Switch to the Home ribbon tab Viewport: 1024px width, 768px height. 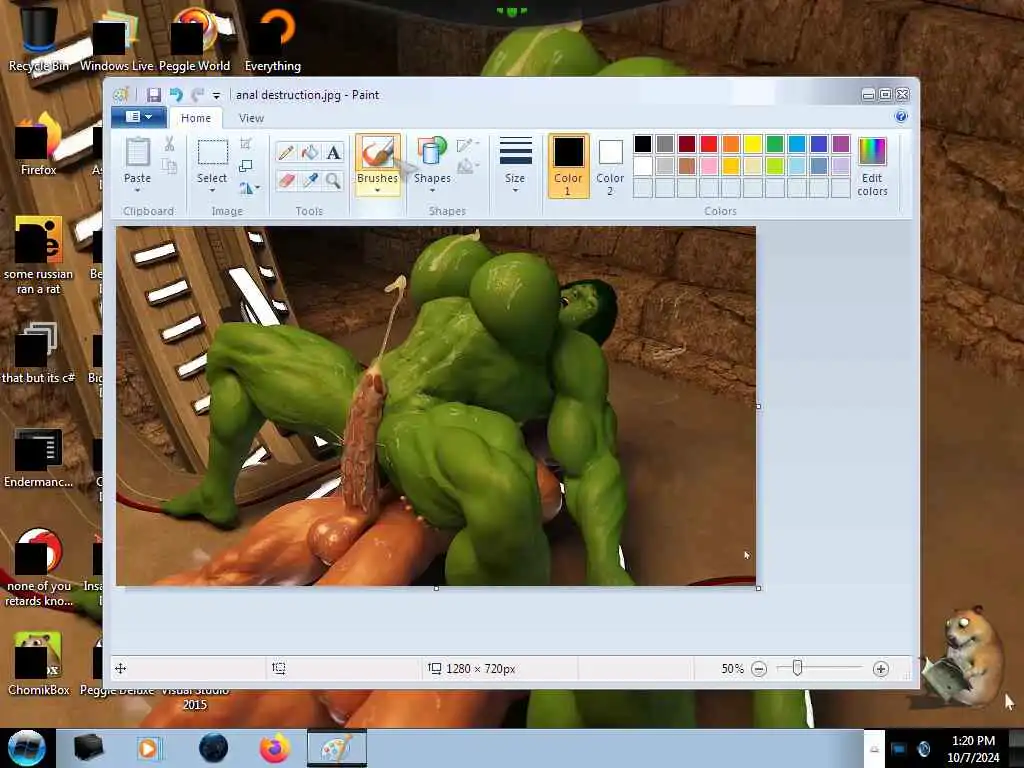click(196, 118)
